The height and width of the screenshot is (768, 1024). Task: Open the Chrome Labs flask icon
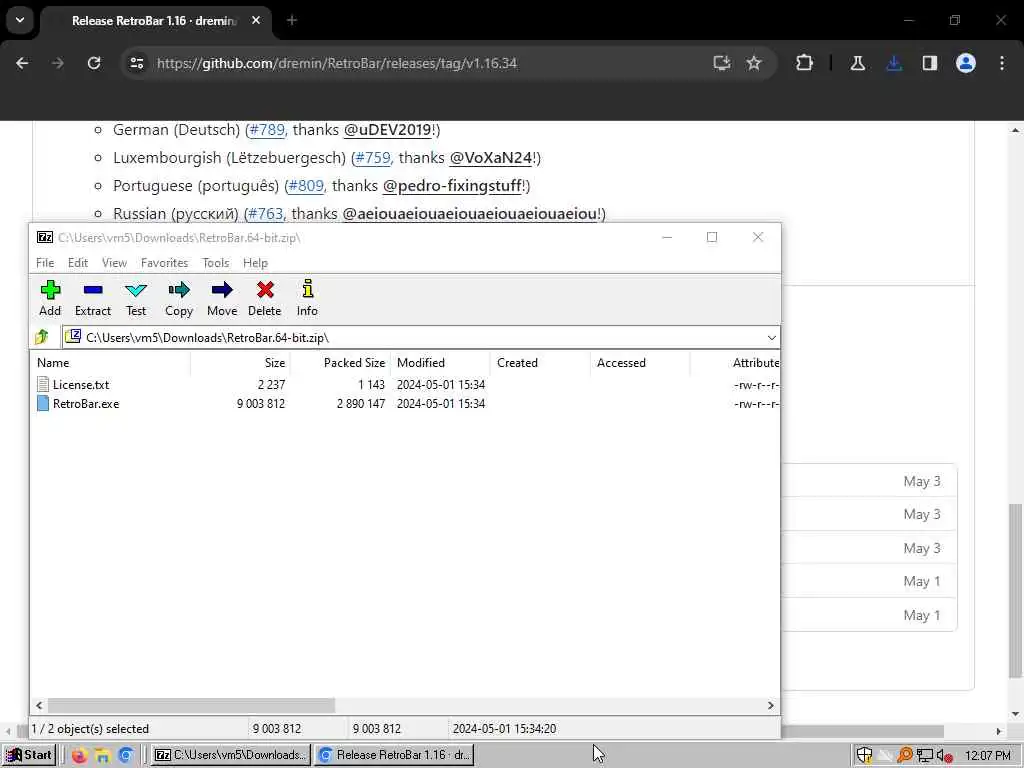(x=857, y=63)
